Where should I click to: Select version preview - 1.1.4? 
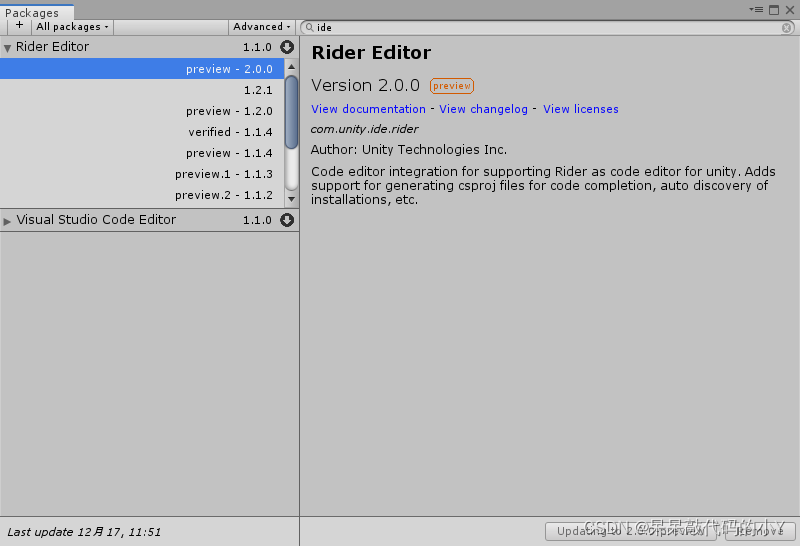[142, 153]
